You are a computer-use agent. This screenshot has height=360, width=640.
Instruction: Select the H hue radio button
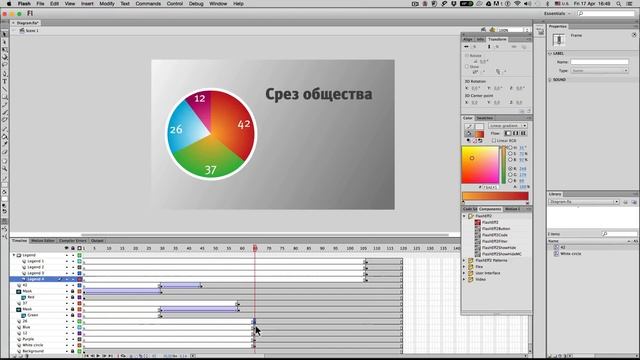point(510,148)
